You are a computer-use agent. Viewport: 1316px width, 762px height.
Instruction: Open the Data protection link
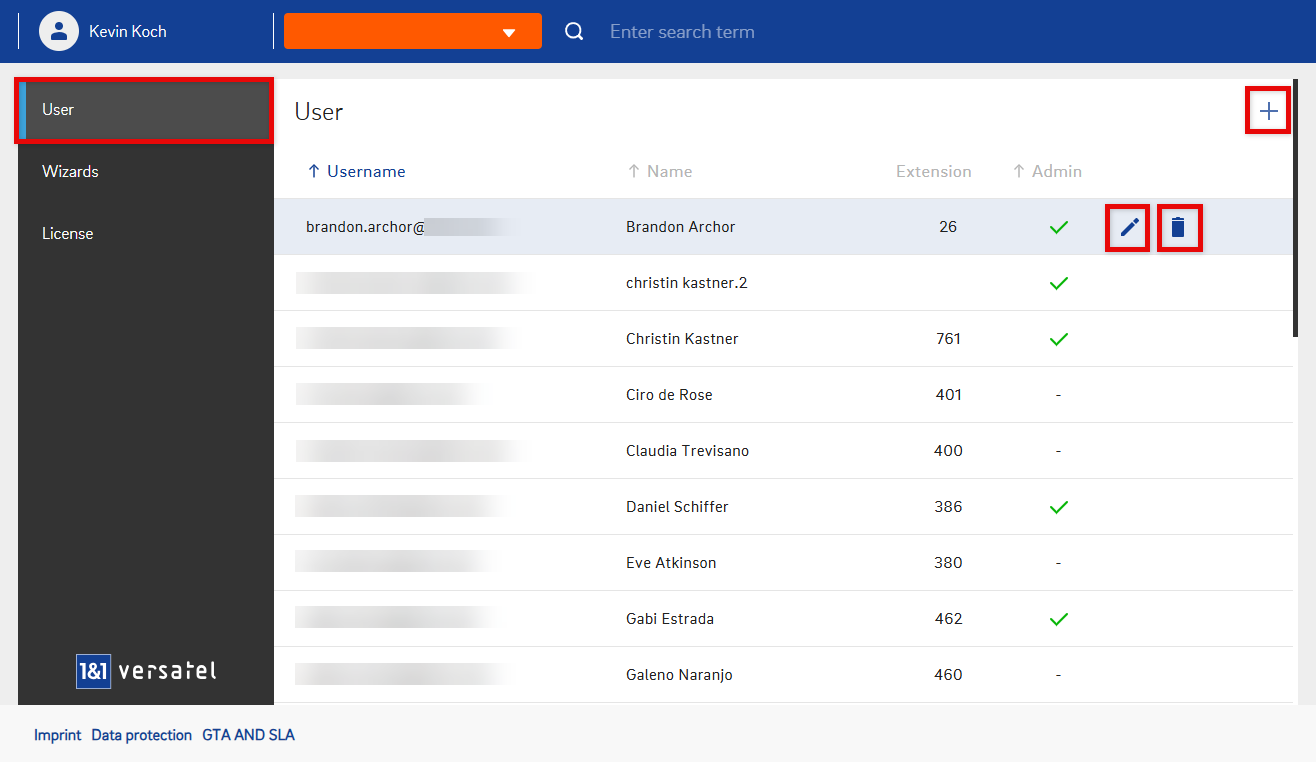pyautogui.click(x=141, y=735)
